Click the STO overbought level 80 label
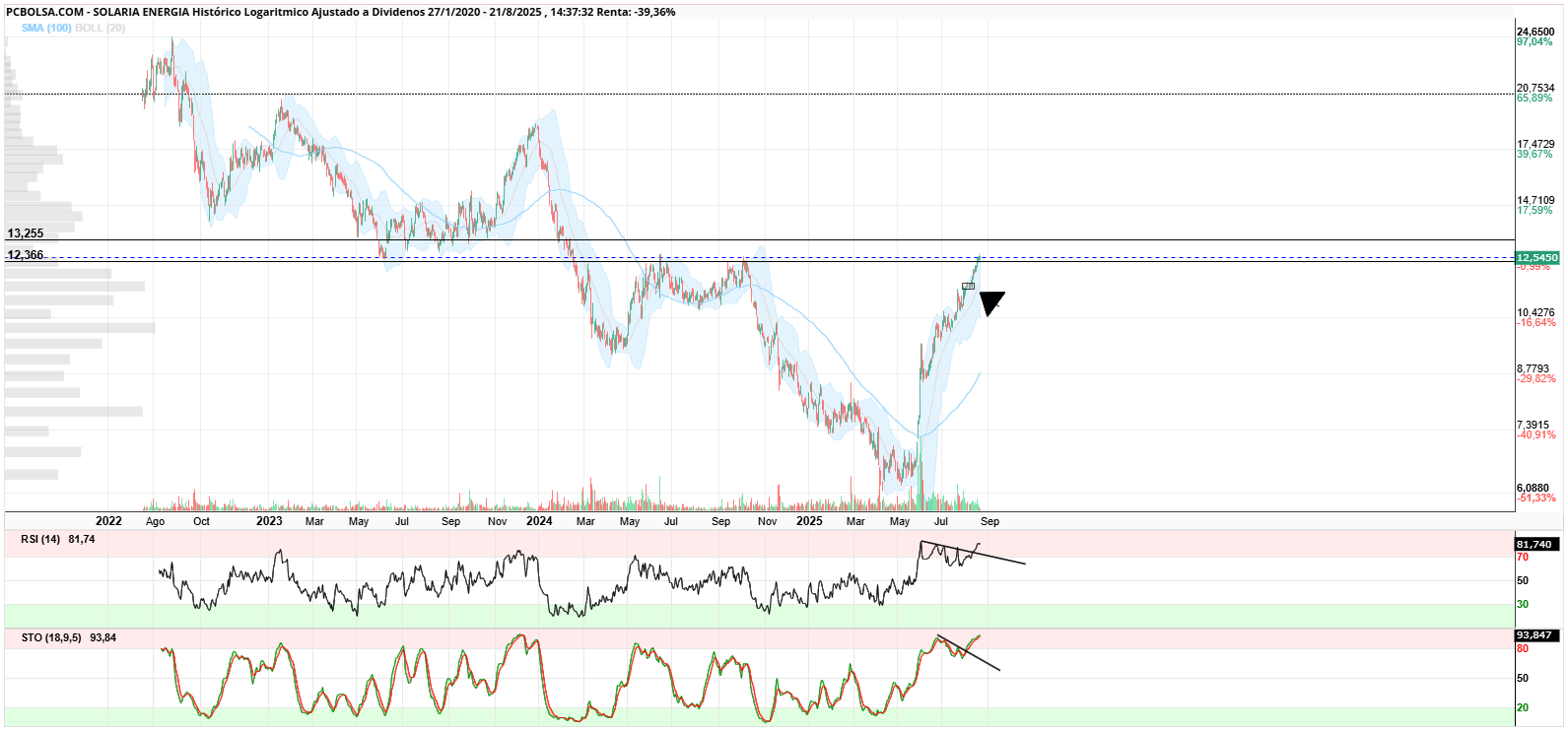Image resolution: width=1568 pixels, height=731 pixels. 1523,649
